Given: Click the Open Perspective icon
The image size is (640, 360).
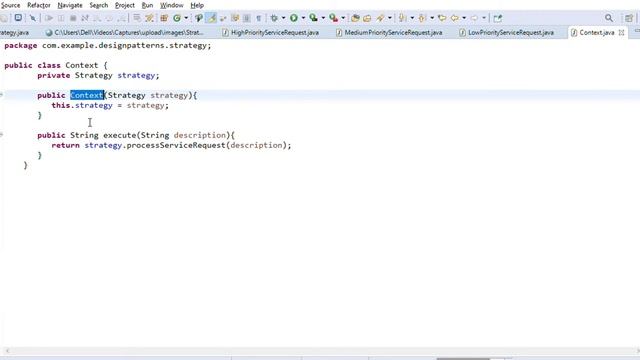Looking at the screenshot, I should click(x=629, y=18).
